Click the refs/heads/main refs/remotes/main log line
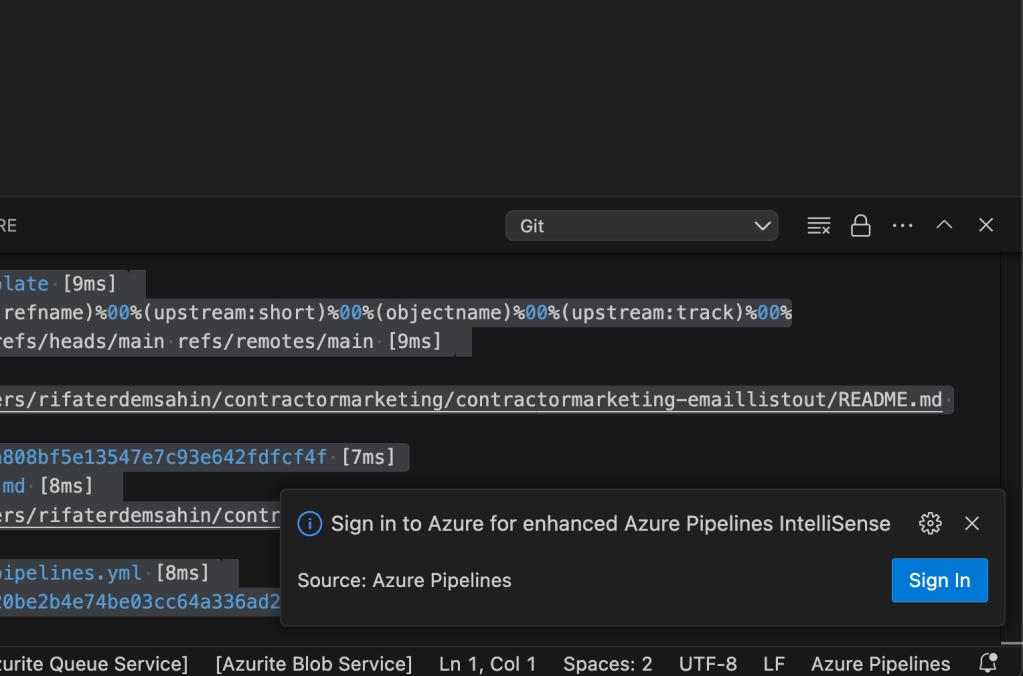The width and height of the screenshot is (1023, 676). tap(221, 341)
